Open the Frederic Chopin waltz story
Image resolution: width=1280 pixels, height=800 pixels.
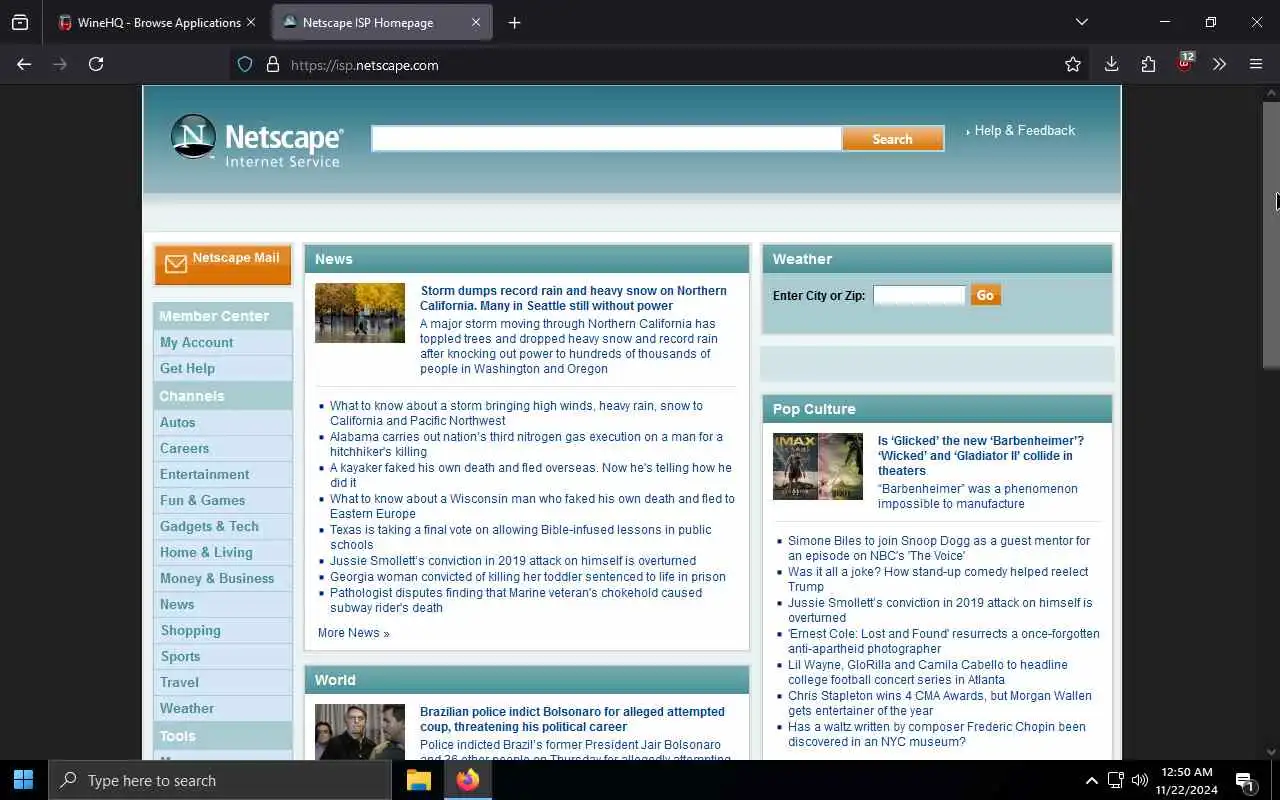[x=936, y=734]
